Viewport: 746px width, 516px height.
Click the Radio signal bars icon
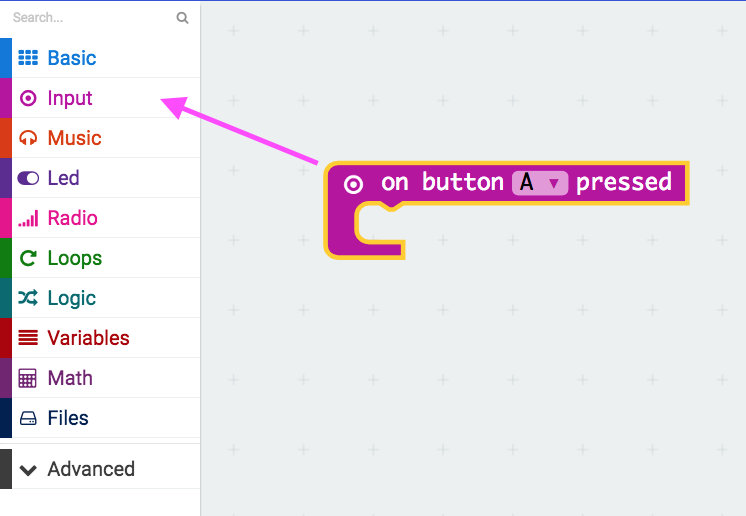(x=28, y=218)
